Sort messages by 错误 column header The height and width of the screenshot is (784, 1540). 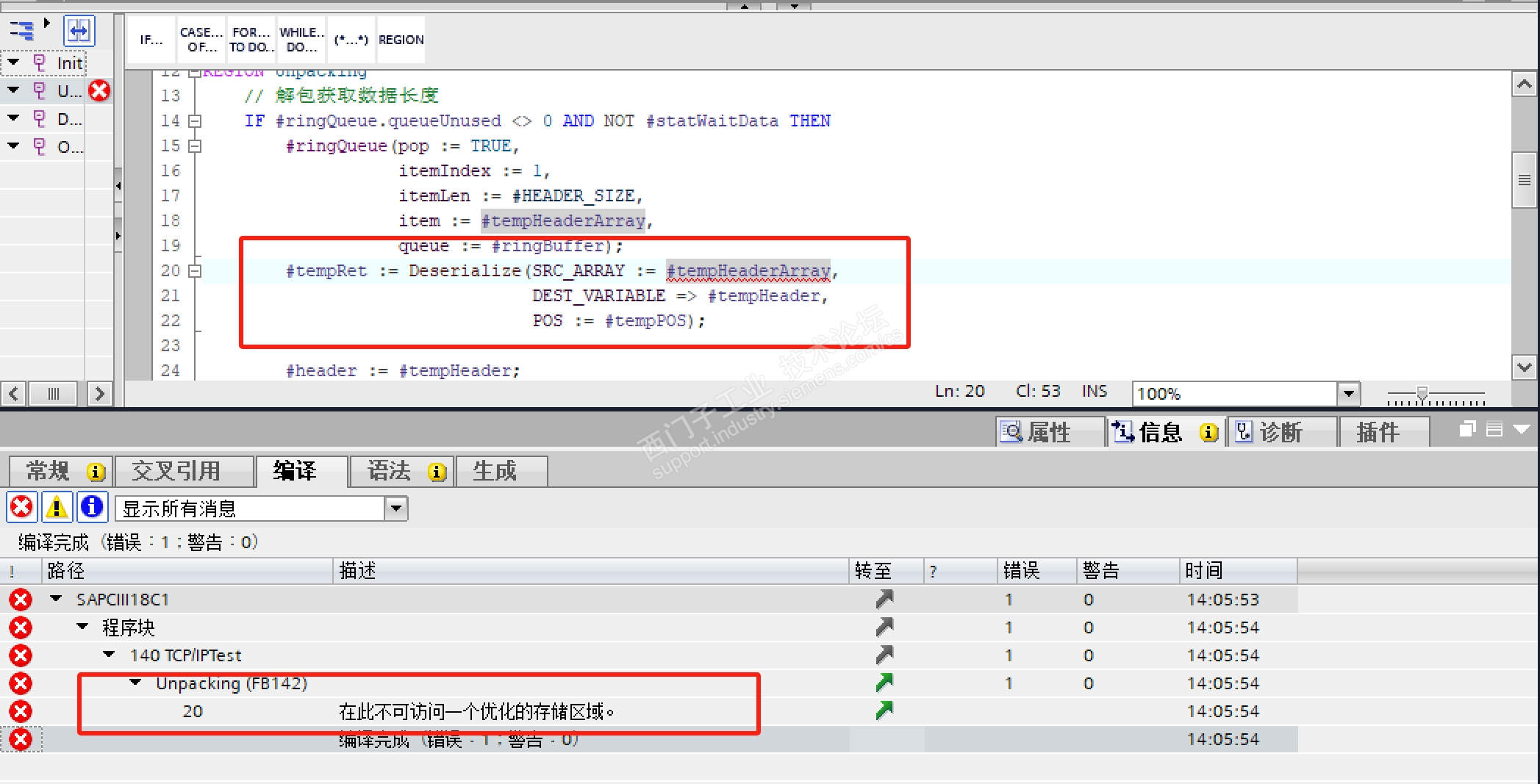[1039, 570]
